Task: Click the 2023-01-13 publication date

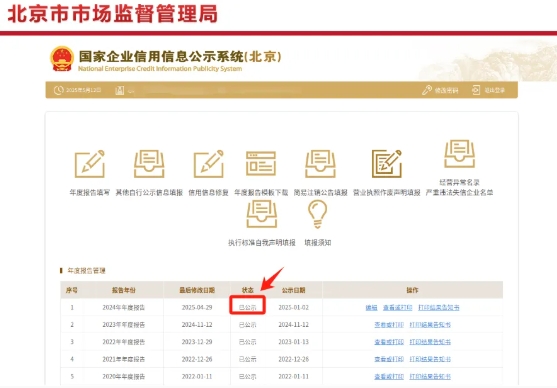Action: 294,342
